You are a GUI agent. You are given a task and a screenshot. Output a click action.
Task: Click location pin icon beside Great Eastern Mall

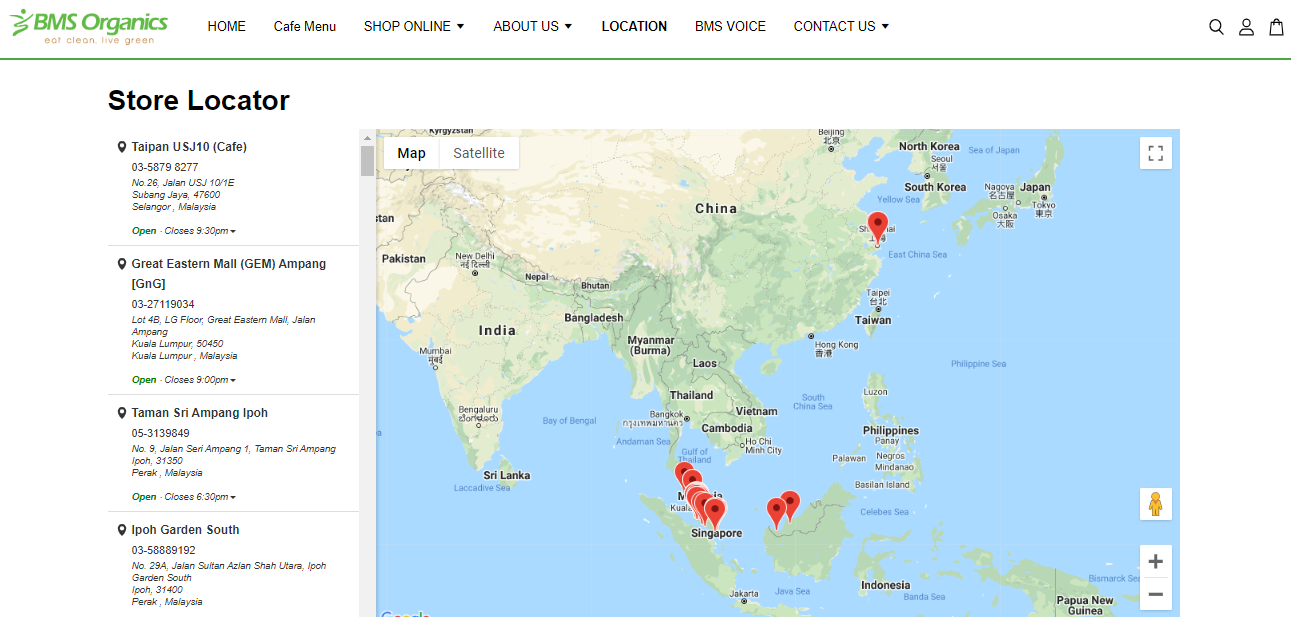(x=122, y=264)
